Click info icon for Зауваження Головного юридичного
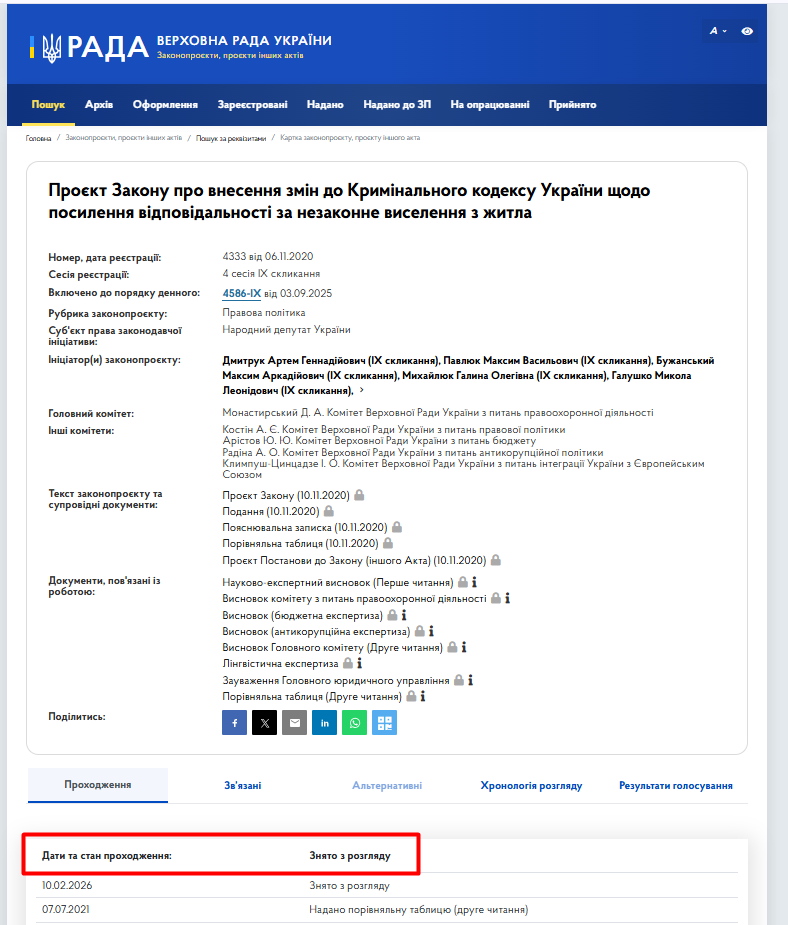 (471, 680)
